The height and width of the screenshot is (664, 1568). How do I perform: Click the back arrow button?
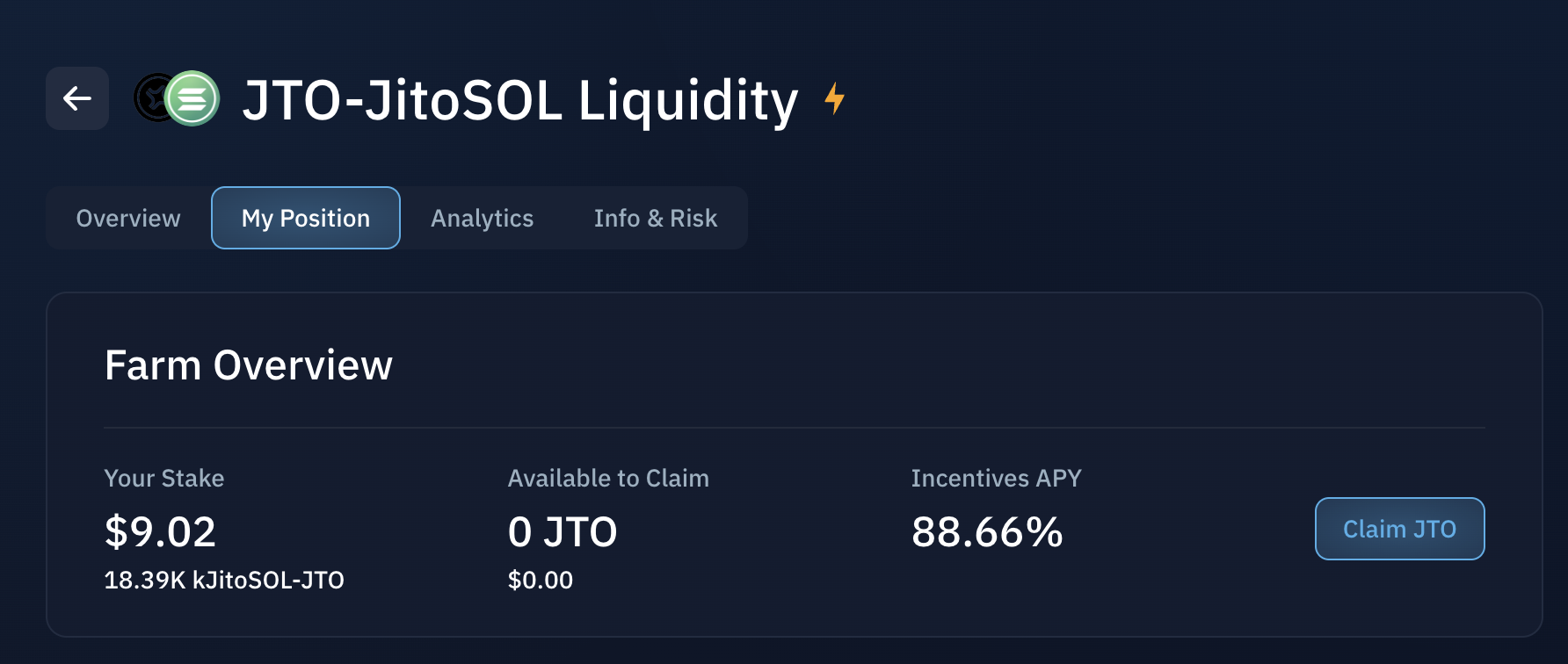click(77, 98)
